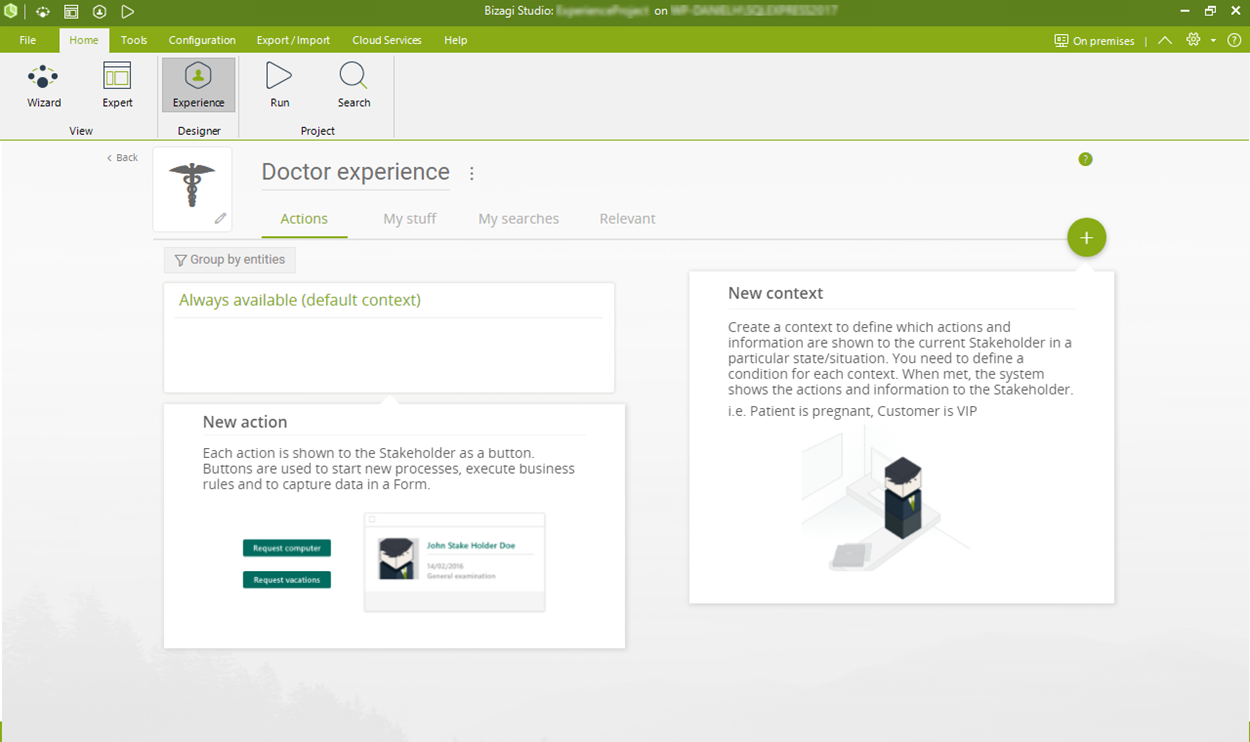Click the Request vacations sample button image
This screenshot has width=1250, height=742.
287,580
